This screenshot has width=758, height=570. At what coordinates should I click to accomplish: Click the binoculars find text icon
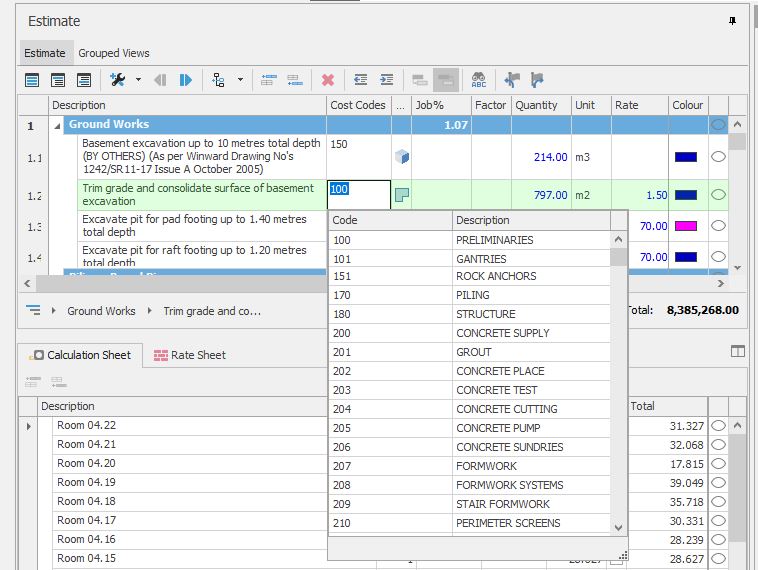pos(479,80)
